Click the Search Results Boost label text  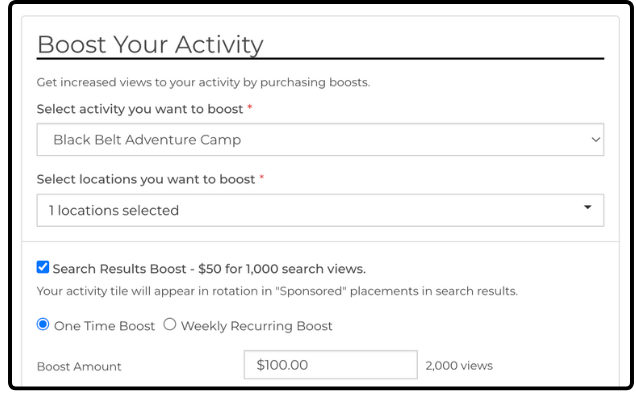coord(209,269)
